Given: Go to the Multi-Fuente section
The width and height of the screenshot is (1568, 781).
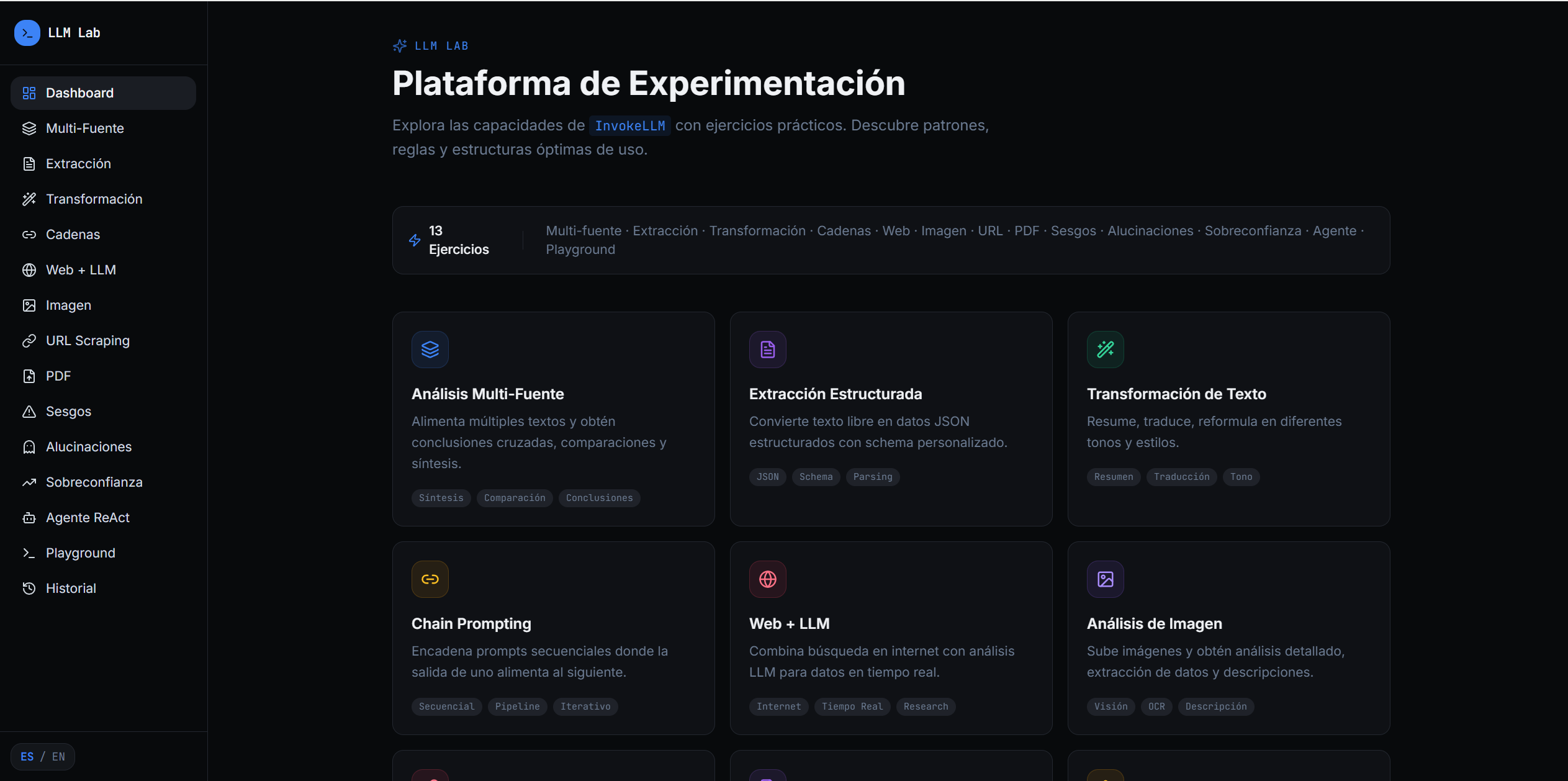Looking at the screenshot, I should point(103,129).
